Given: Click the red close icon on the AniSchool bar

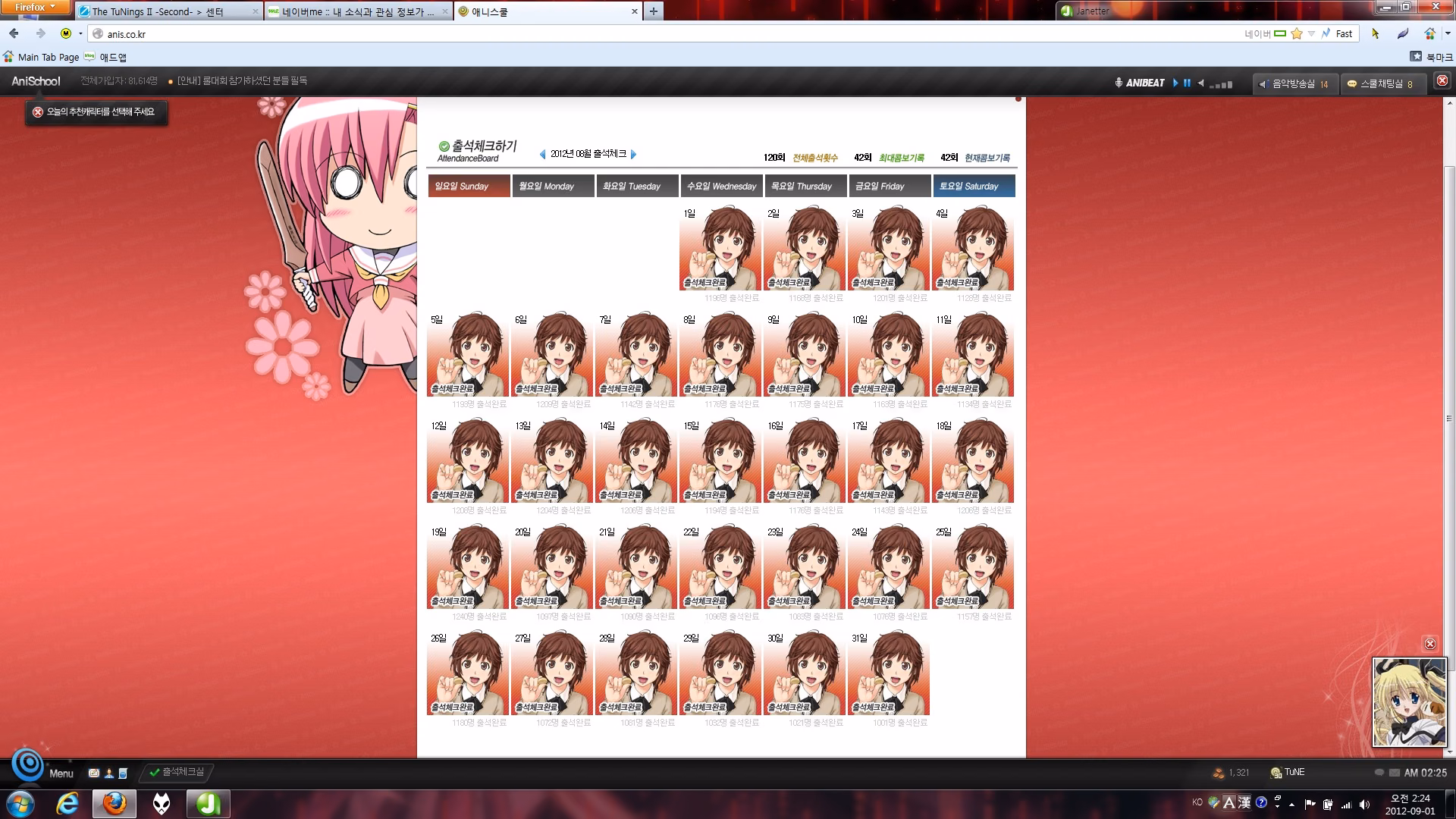Looking at the screenshot, I should click(1442, 80).
